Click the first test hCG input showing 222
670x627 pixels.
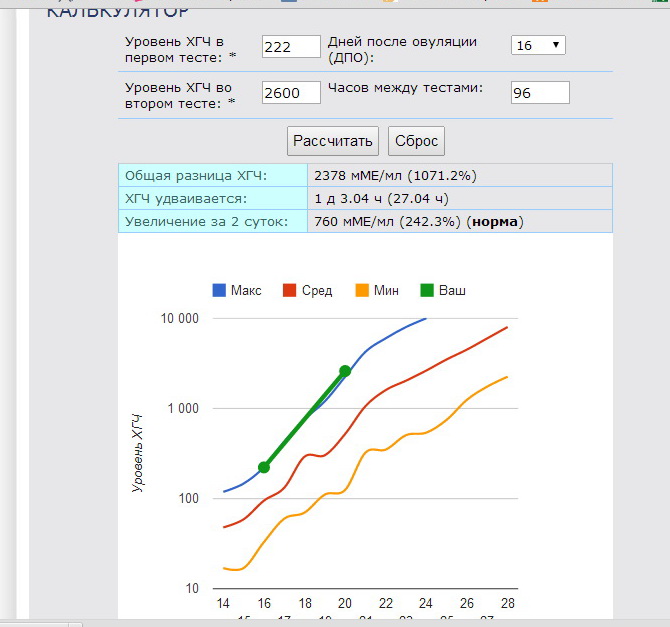[x=289, y=47]
